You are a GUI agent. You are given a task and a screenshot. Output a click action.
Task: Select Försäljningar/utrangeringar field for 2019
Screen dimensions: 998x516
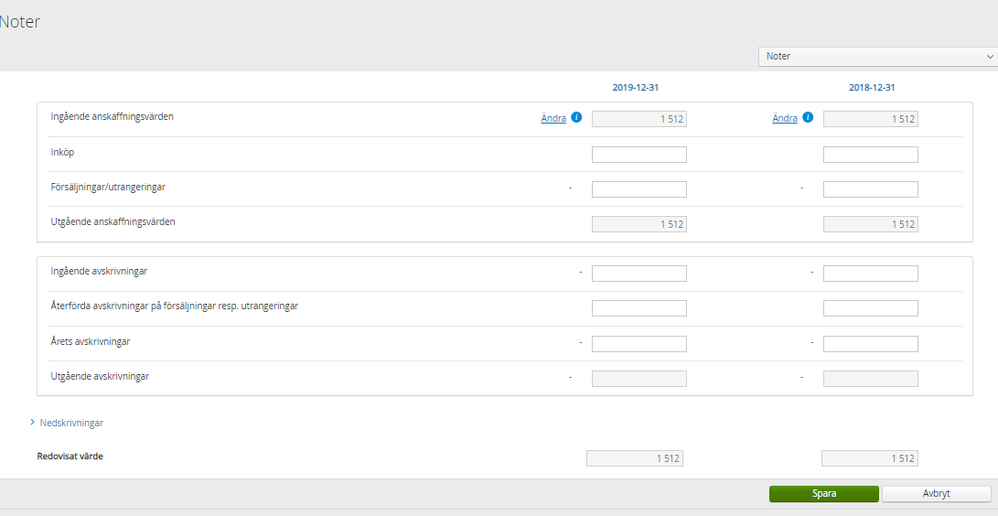click(639, 189)
